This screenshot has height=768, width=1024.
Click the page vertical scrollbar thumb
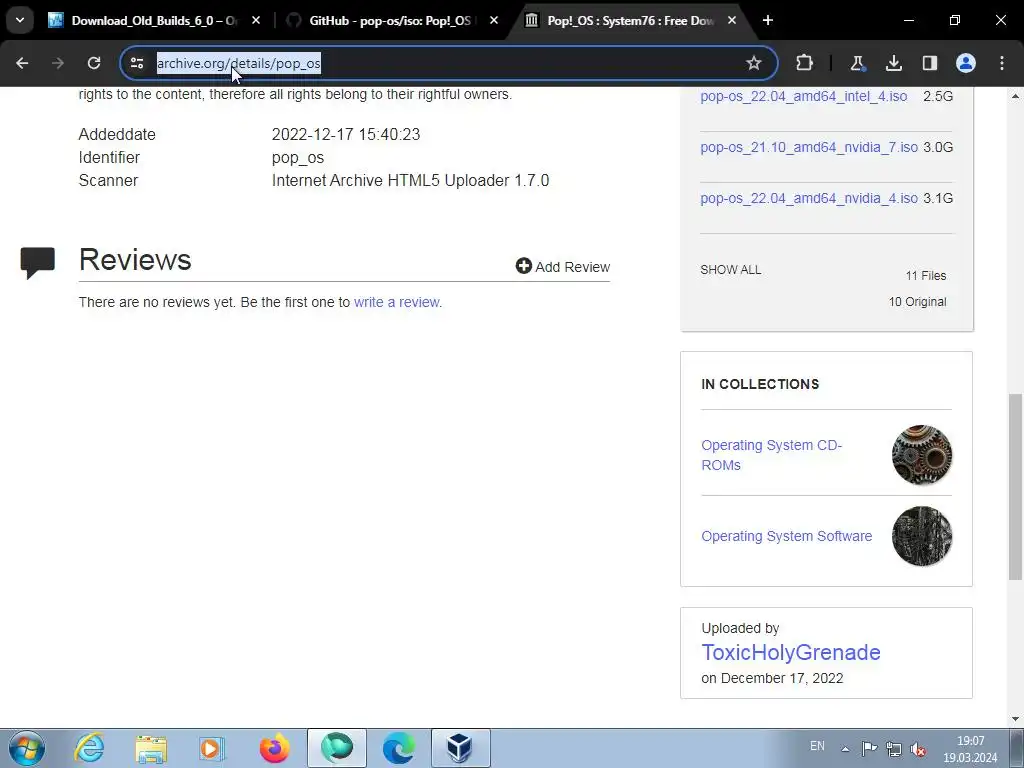coord(1015,487)
